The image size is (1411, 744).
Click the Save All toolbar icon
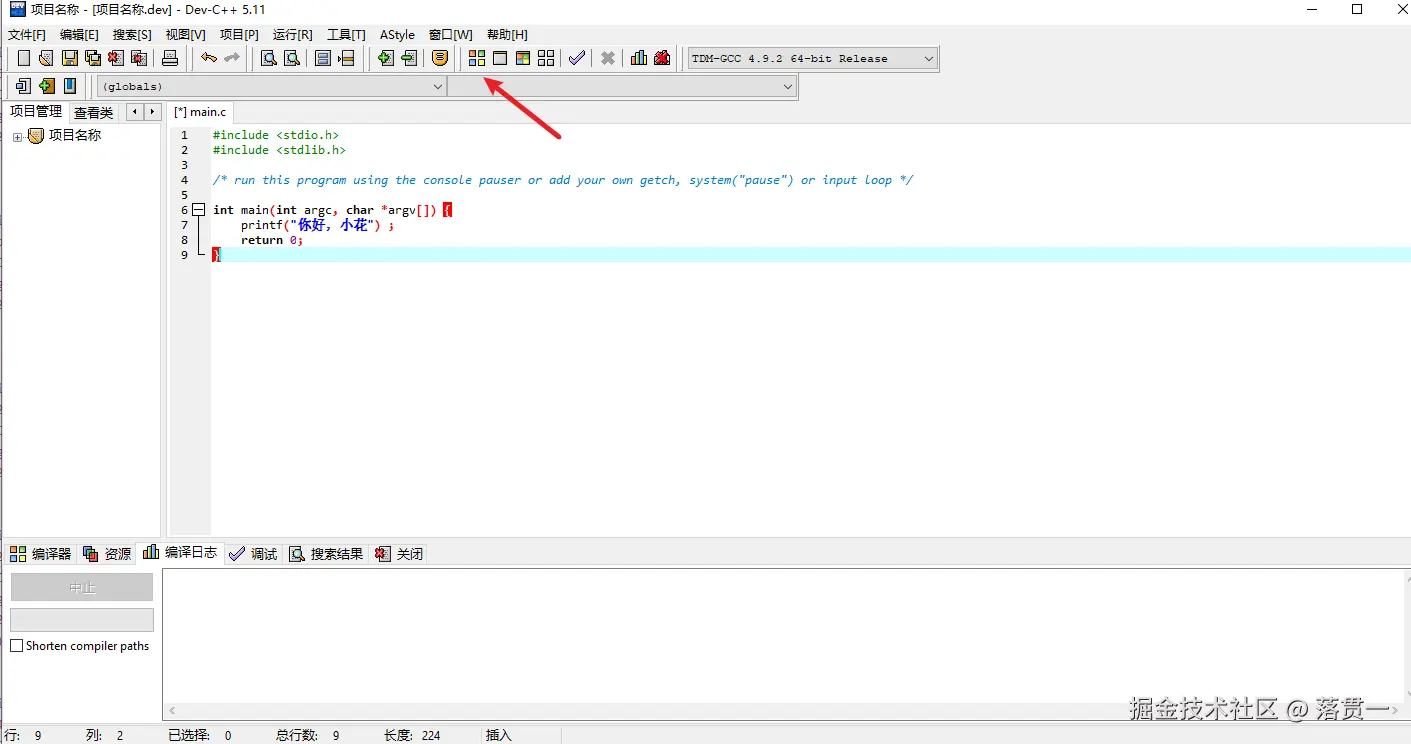[93, 58]
